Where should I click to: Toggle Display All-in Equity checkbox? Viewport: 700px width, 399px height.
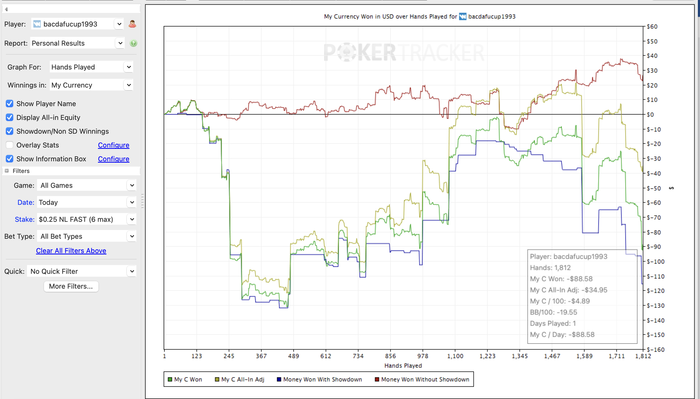[x=9, y=117]
